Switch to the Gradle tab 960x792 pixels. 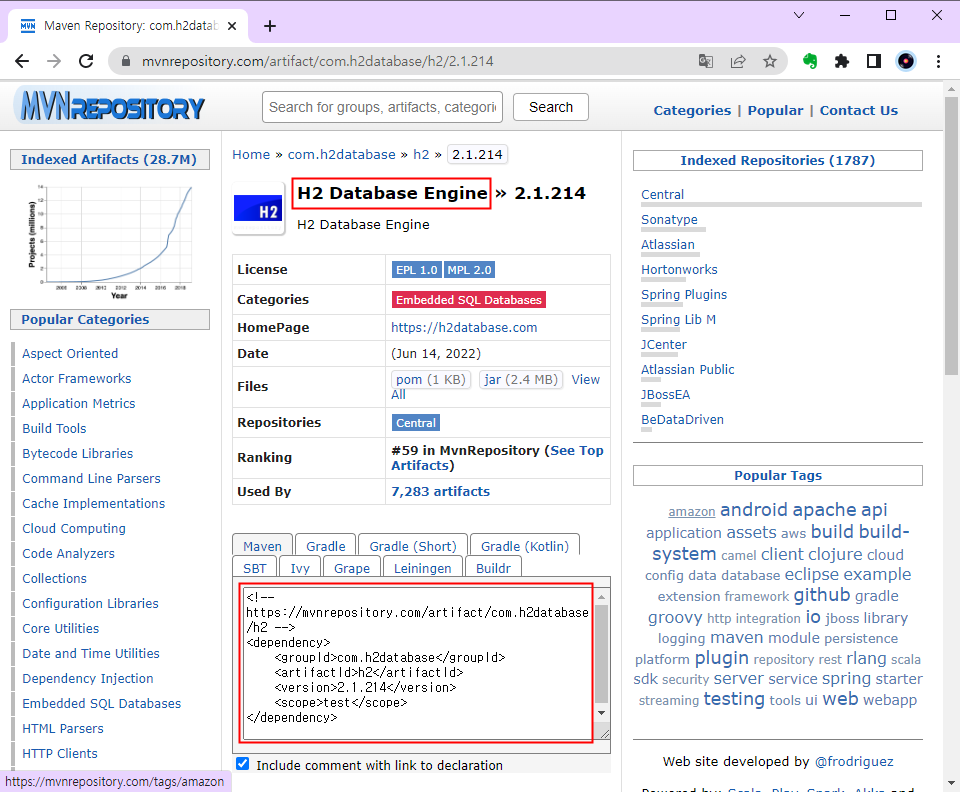tap(326, 545)
